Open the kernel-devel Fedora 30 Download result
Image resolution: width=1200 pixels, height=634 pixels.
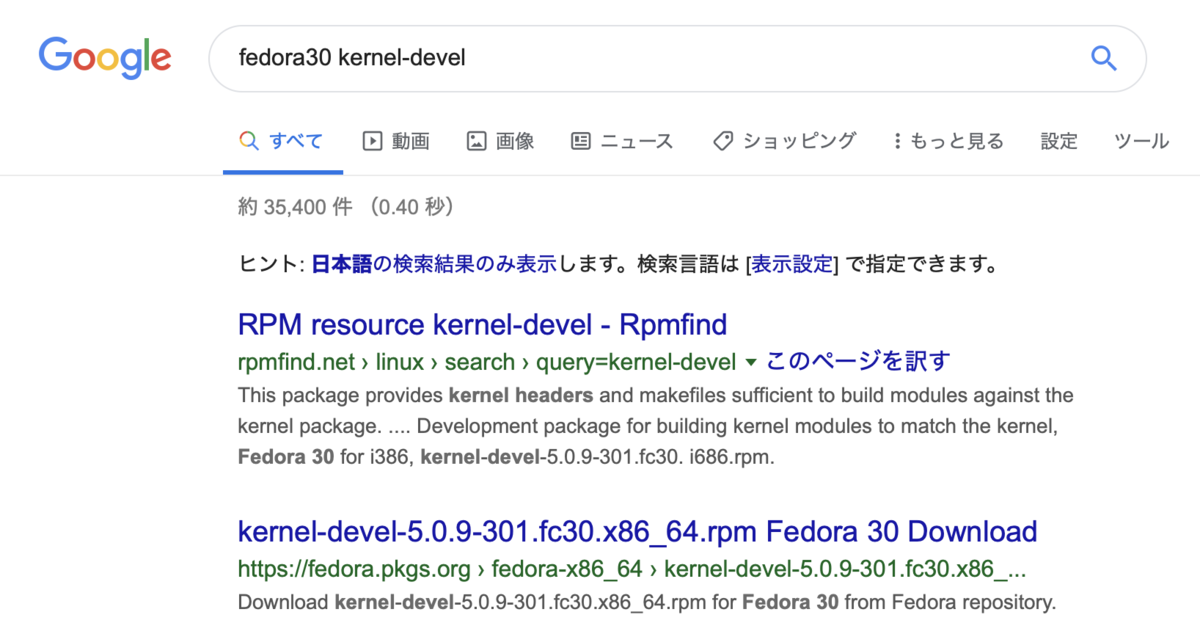pos(637,531)
